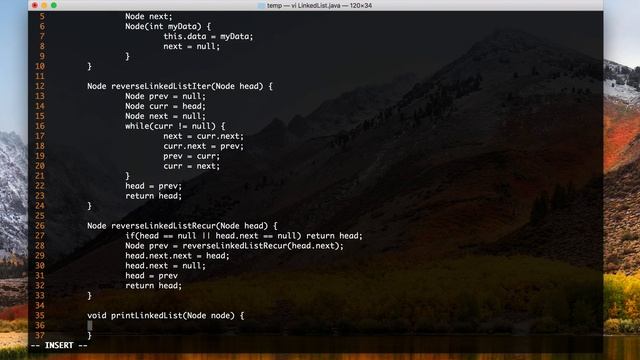640x360 pixels.
Task: Click the line 'head = prev;' on line 22
Action: coord(153,186)
